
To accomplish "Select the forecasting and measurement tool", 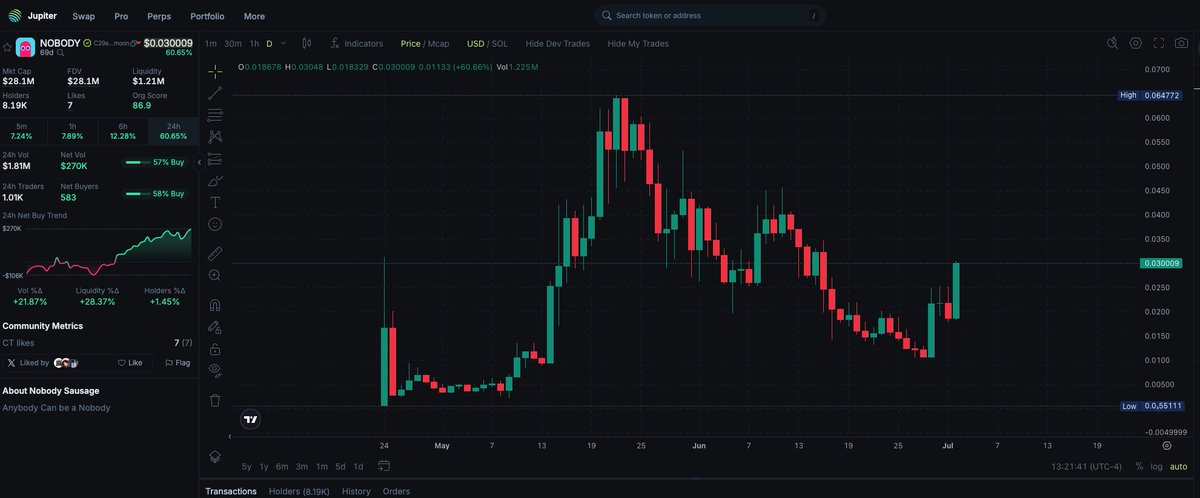I will click(x=215, y=158).
